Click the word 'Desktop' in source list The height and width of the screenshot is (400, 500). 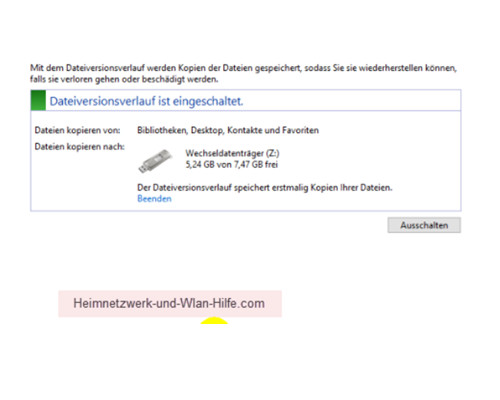pos(207,130)
